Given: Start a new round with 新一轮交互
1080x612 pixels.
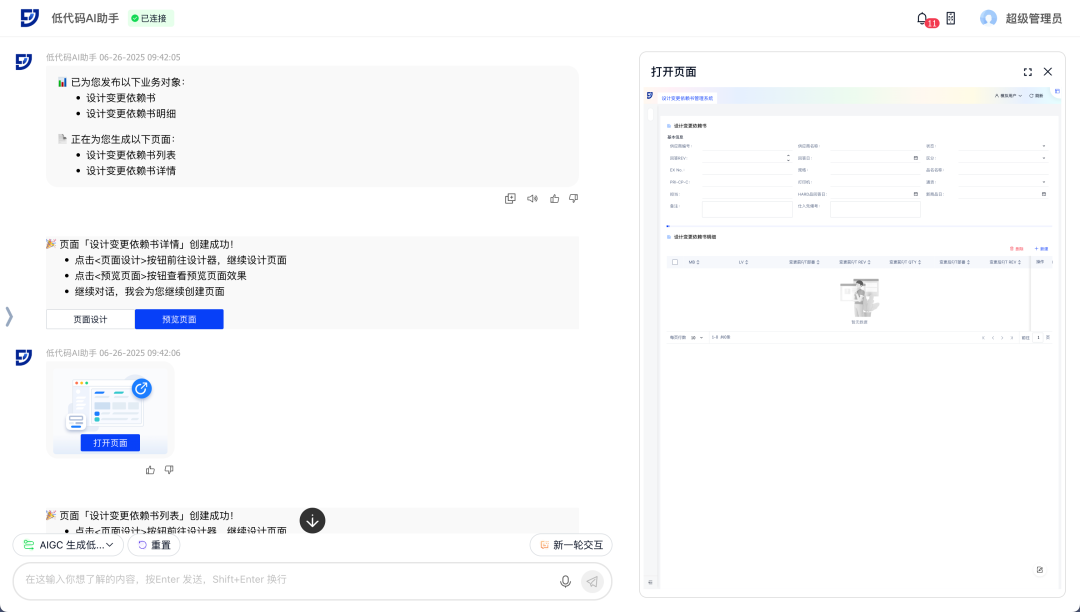Looking at the screenshot, I should tap(571, 545).
